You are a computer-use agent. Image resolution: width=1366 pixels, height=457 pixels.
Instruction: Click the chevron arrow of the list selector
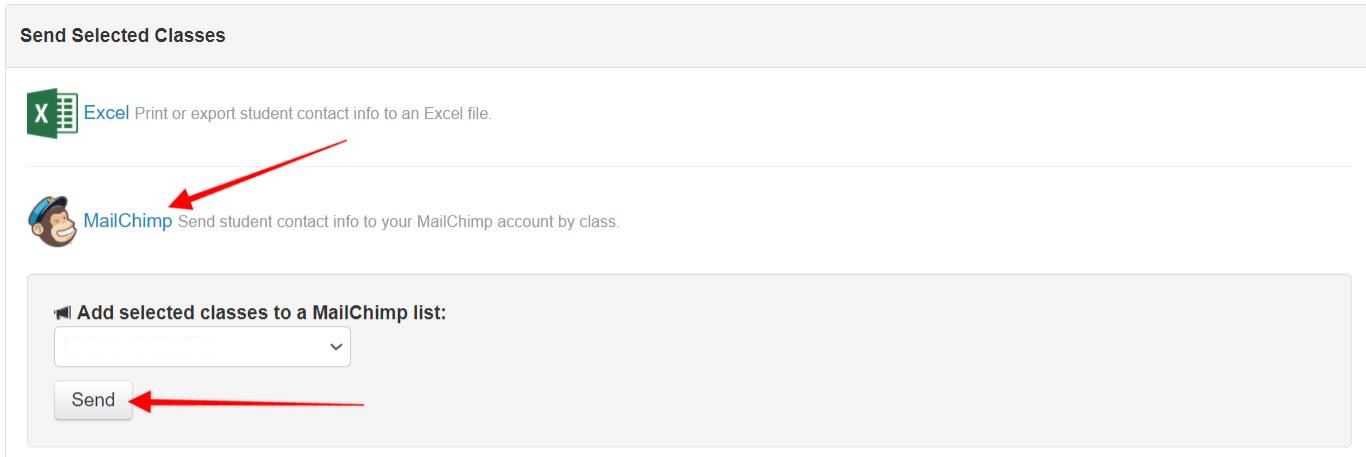335,347
